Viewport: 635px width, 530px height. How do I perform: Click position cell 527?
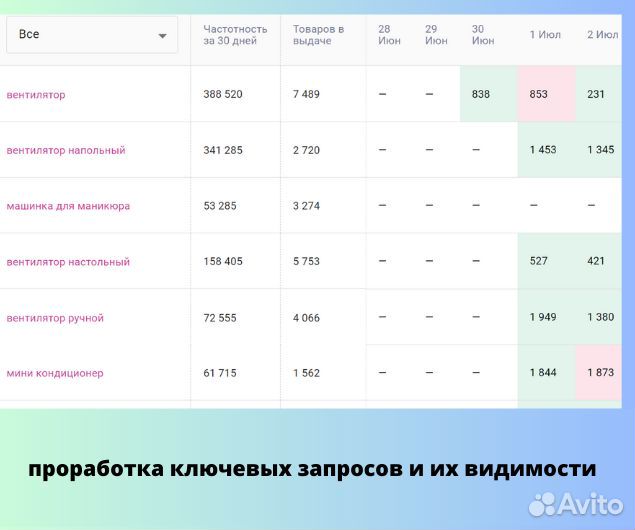coord(547,261)
